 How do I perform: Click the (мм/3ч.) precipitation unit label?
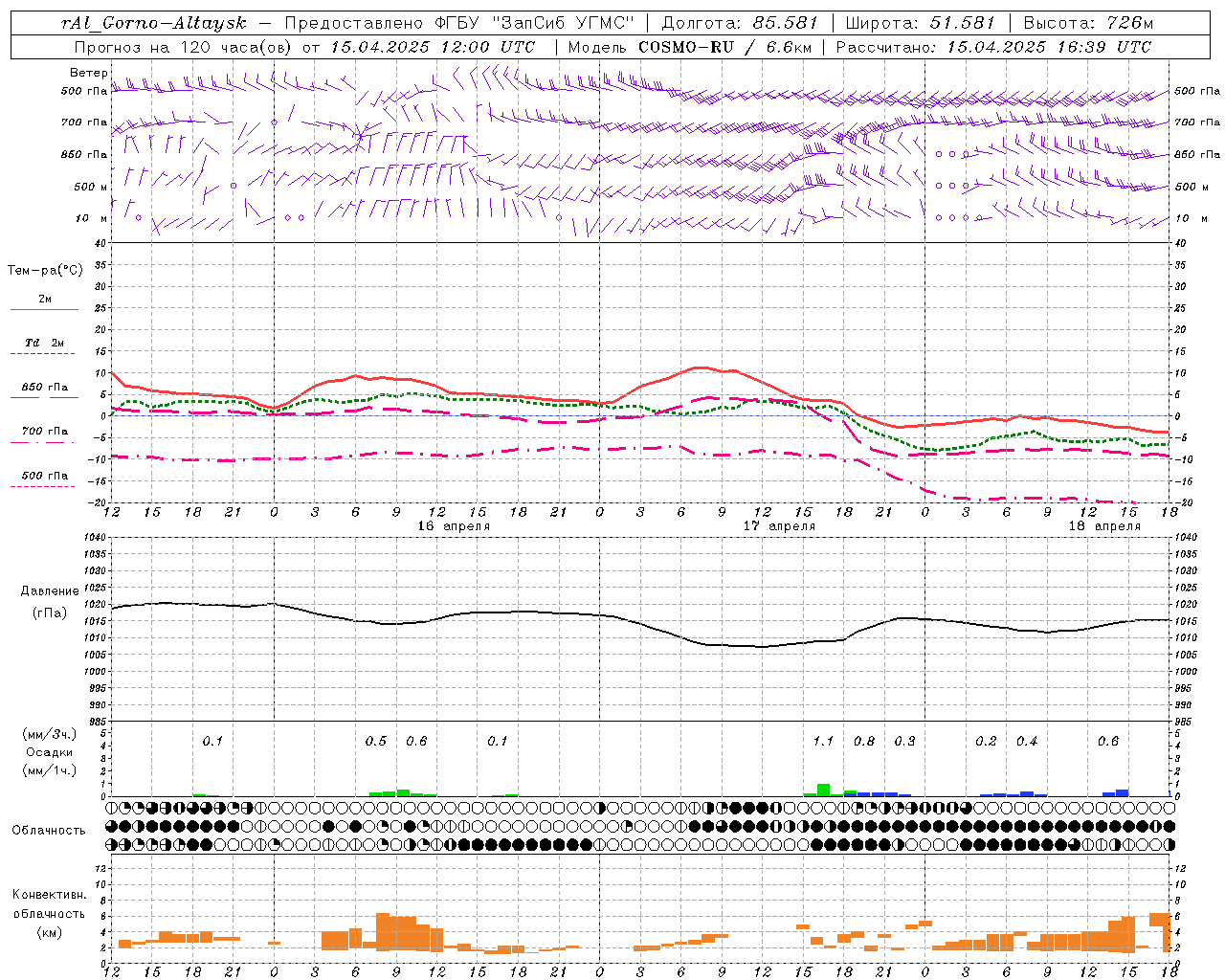(50, 734)
